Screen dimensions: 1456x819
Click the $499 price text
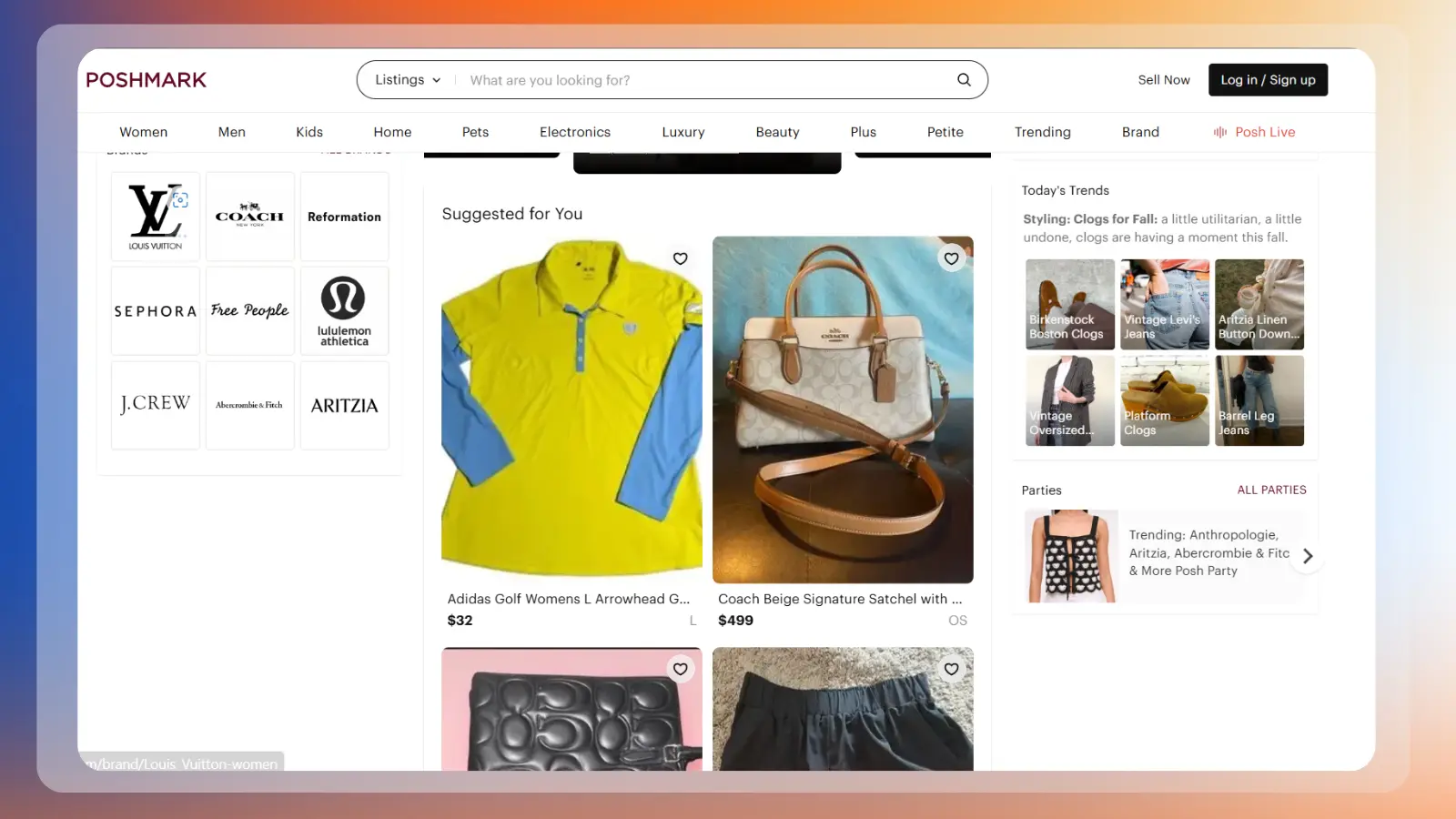pos(735,621)
